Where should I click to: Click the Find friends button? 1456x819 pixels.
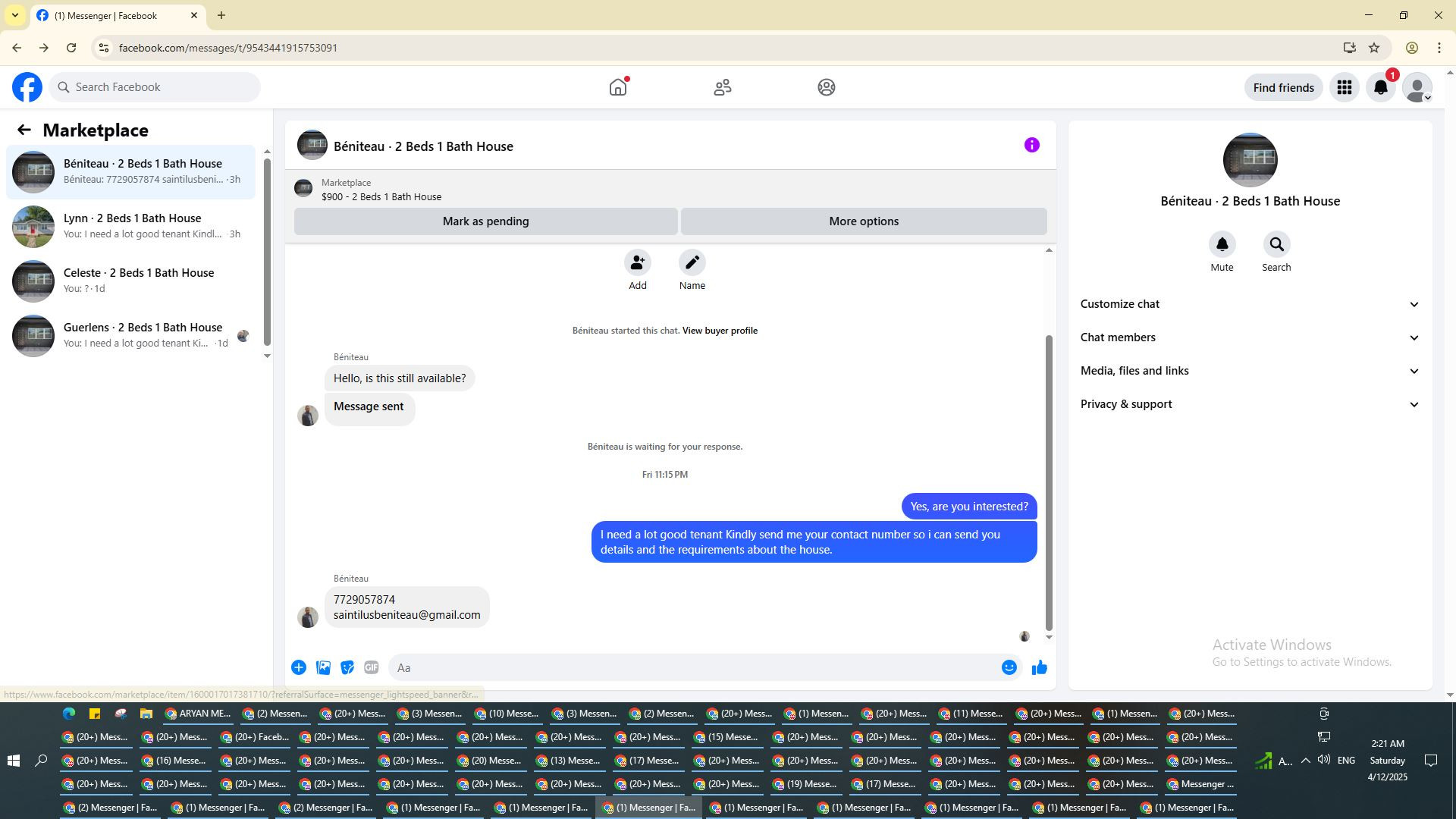1284,87
